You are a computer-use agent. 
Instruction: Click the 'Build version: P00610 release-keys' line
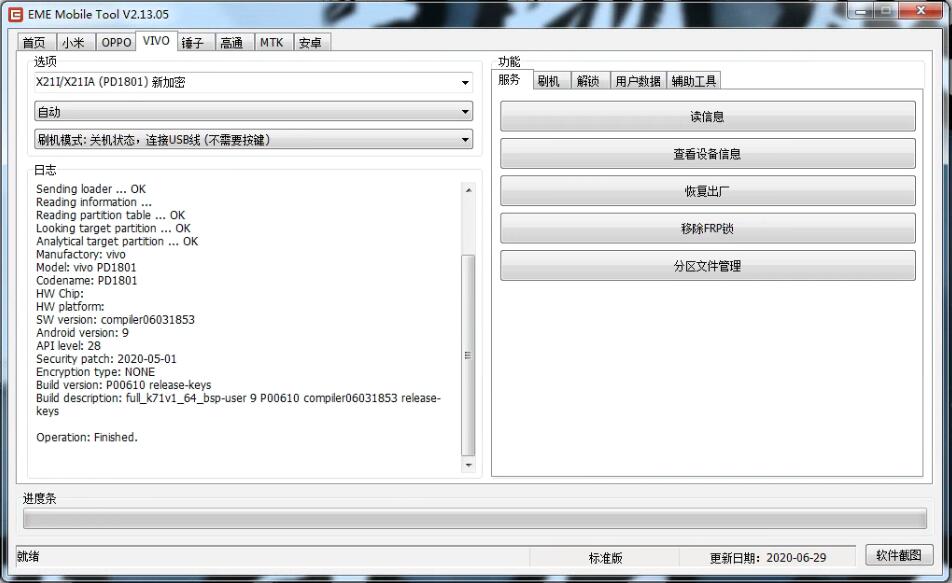coord(123,385)
